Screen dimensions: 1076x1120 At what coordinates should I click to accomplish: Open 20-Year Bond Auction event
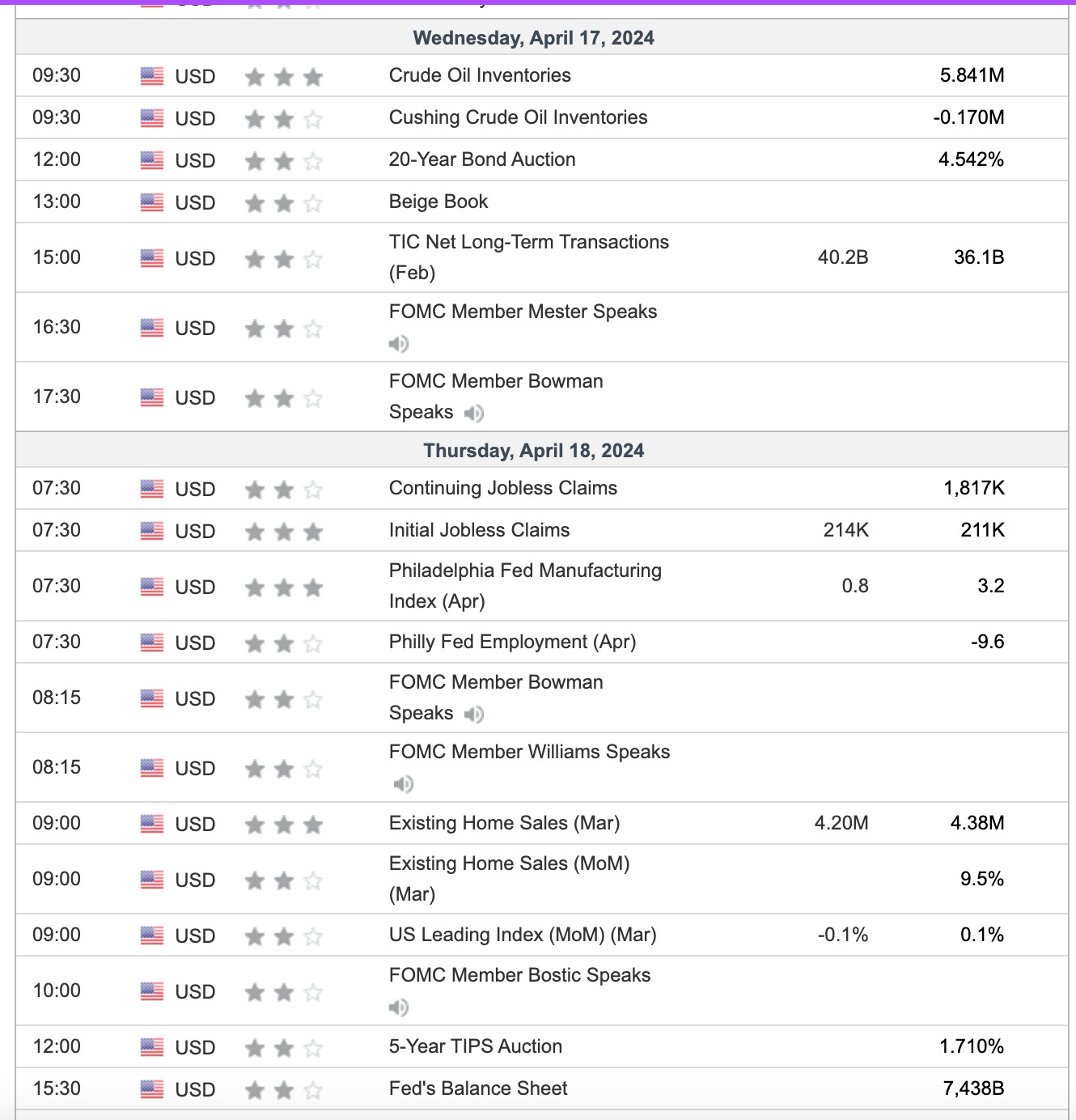click(482, 159)
